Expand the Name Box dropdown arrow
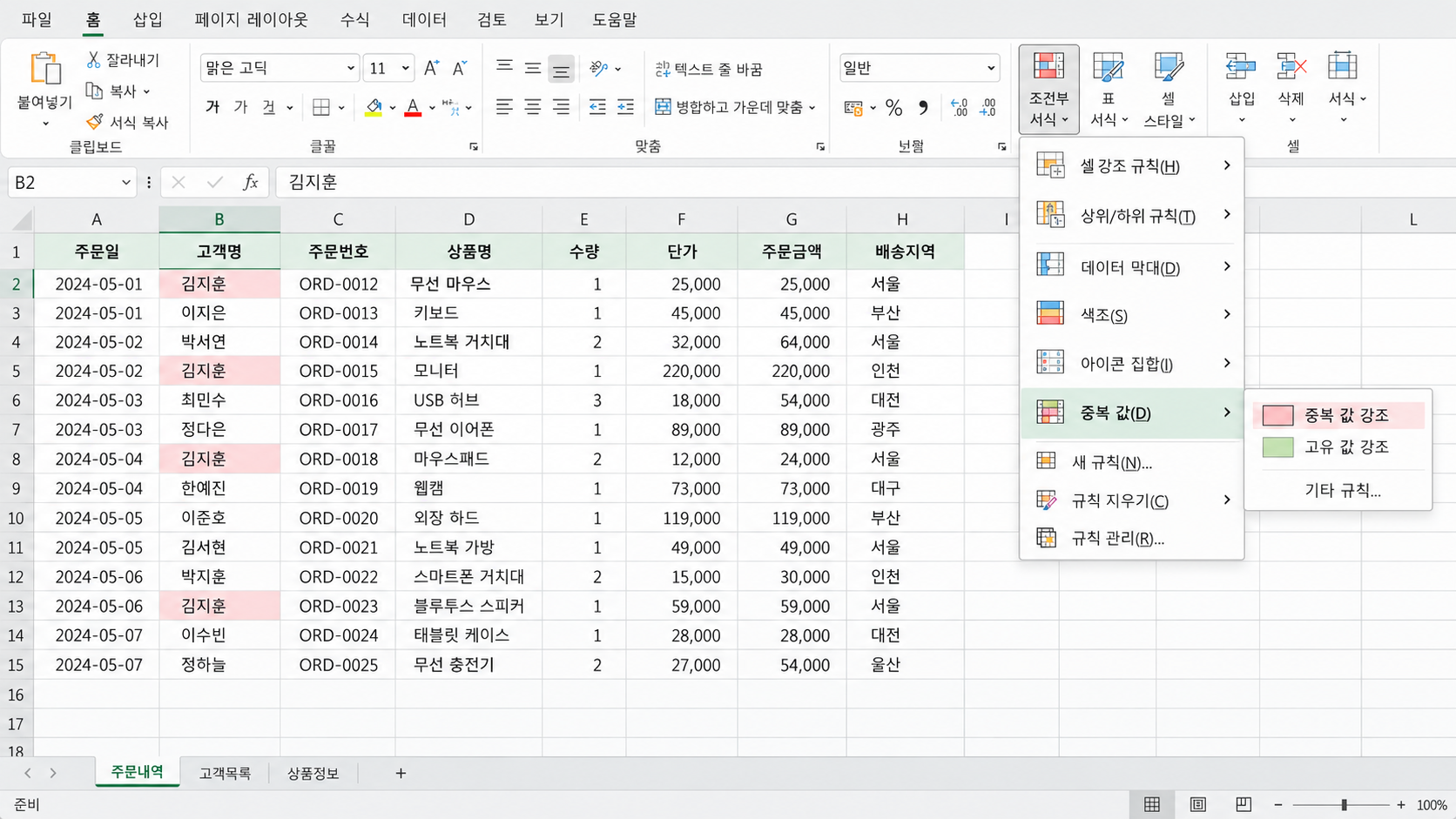Screen dimensions: 1456x819 (x=125, y=182)
